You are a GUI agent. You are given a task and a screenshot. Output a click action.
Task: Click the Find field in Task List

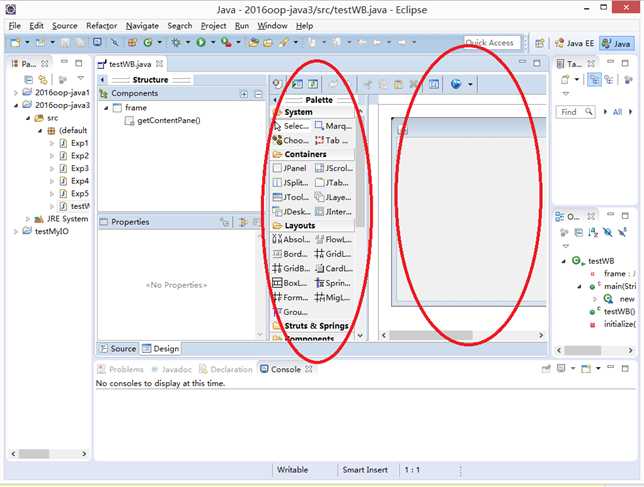[x=575, y=112]
